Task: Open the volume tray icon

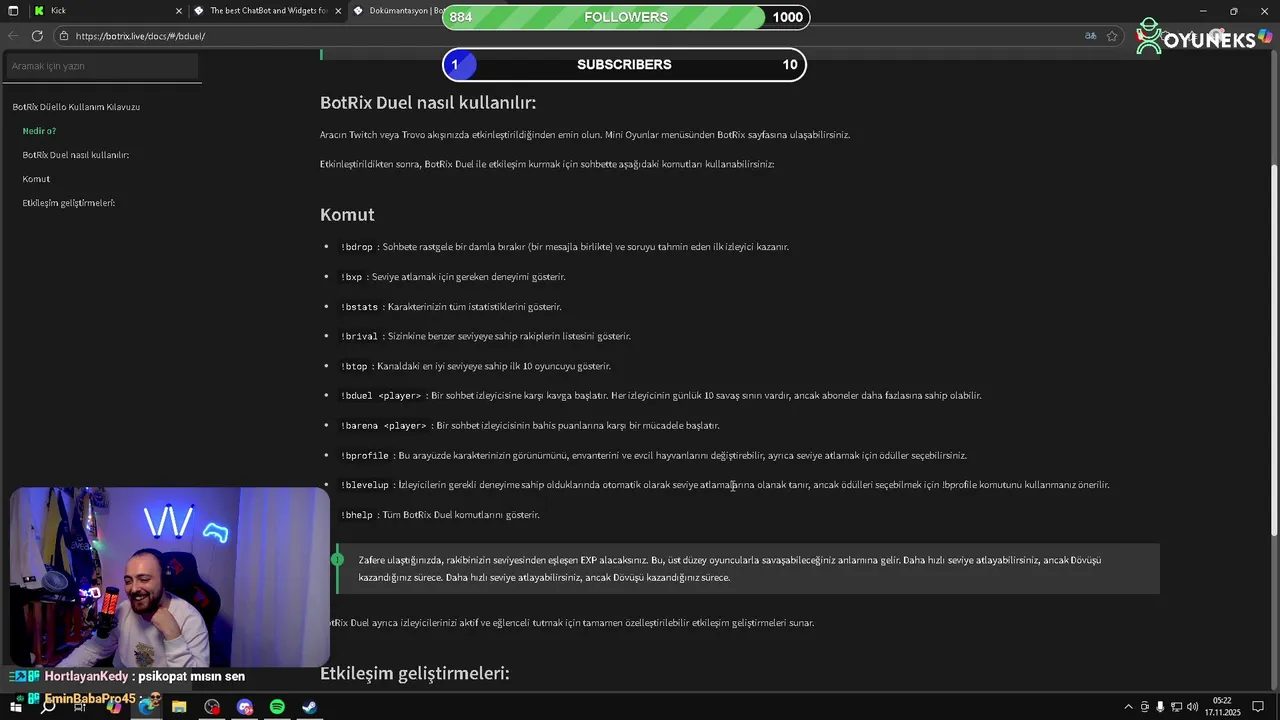Action: click(x=1192, y=707)
